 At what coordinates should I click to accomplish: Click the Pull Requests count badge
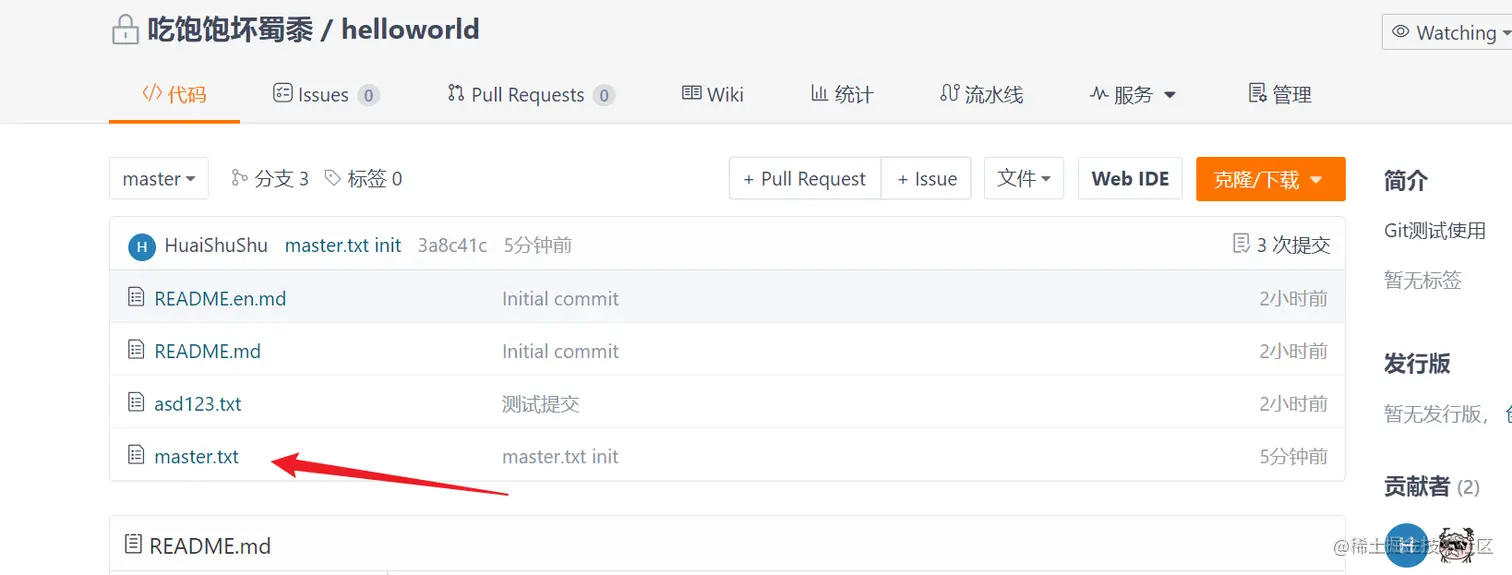point(603,96)
